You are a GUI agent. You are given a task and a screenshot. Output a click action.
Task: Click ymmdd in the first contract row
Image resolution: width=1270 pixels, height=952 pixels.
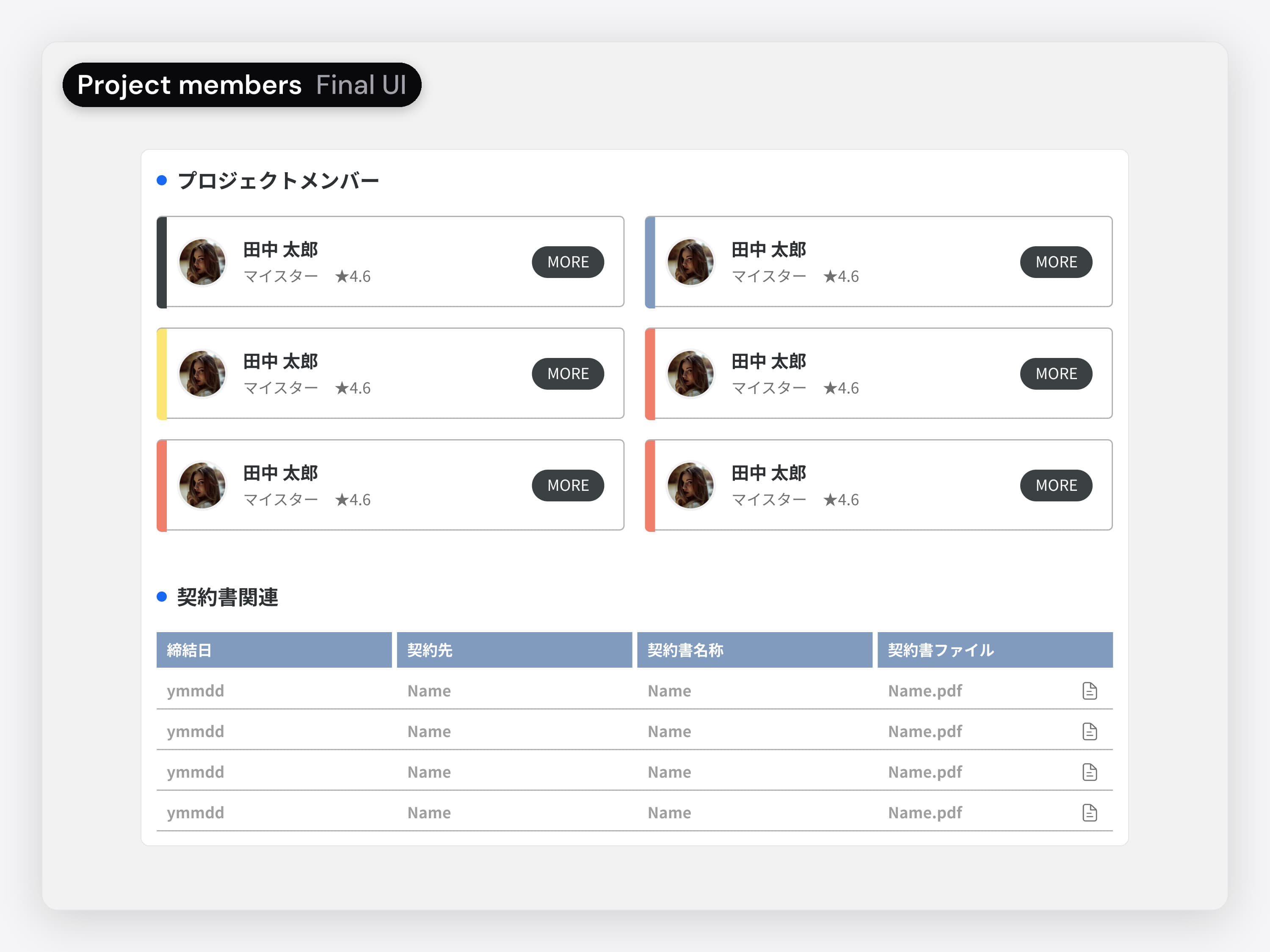[x=195, y=691]
